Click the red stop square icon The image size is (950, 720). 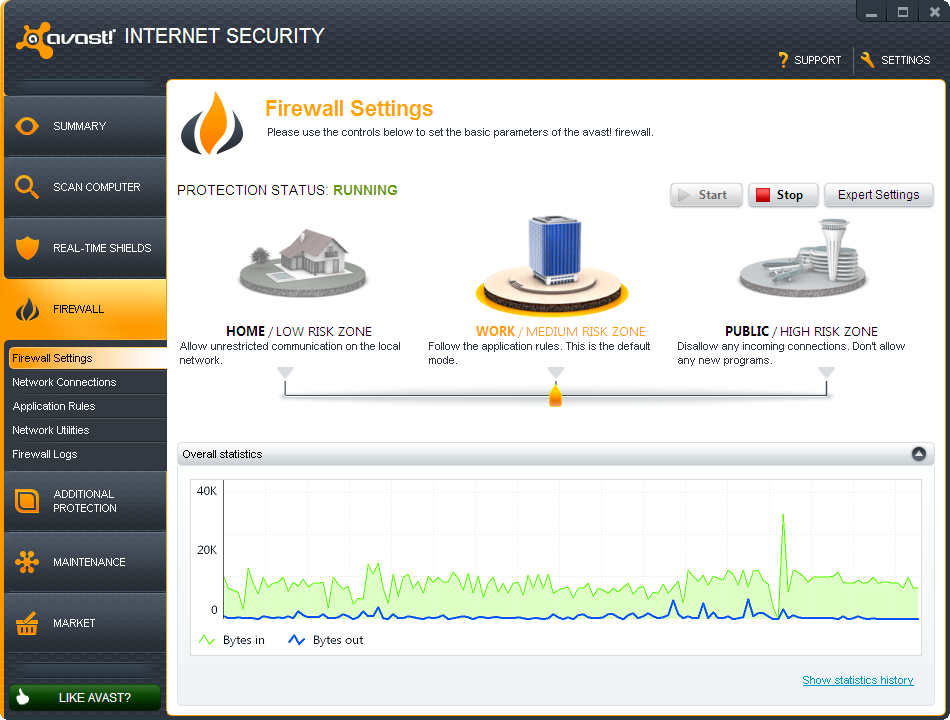(x=763, y=195)
